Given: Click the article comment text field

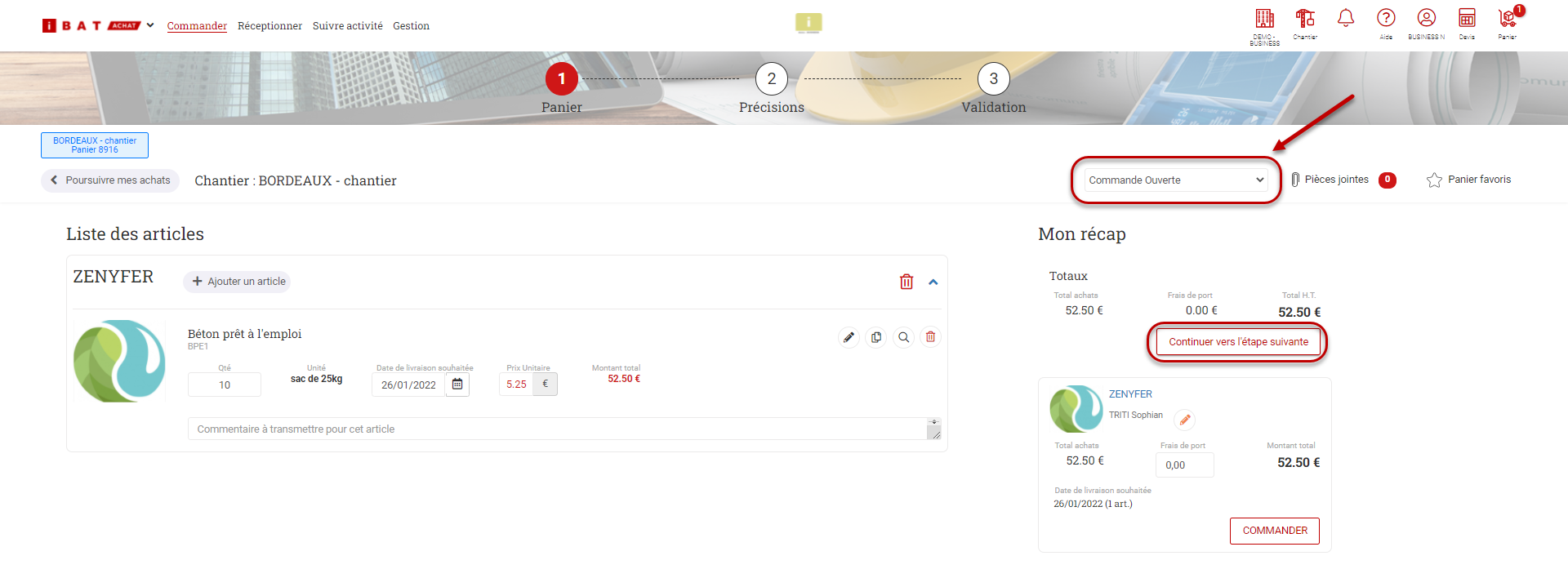Looking at the screenshot, I should [555, 429].
